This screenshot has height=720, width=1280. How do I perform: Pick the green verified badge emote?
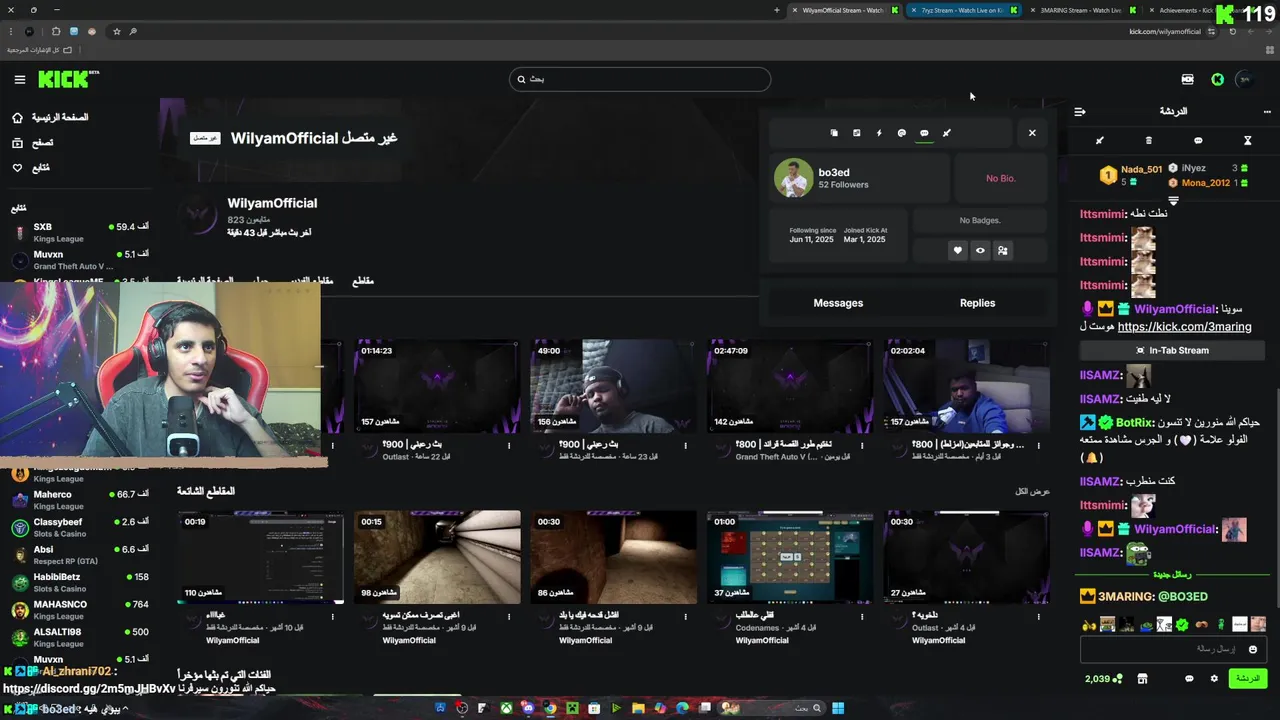1182,625
